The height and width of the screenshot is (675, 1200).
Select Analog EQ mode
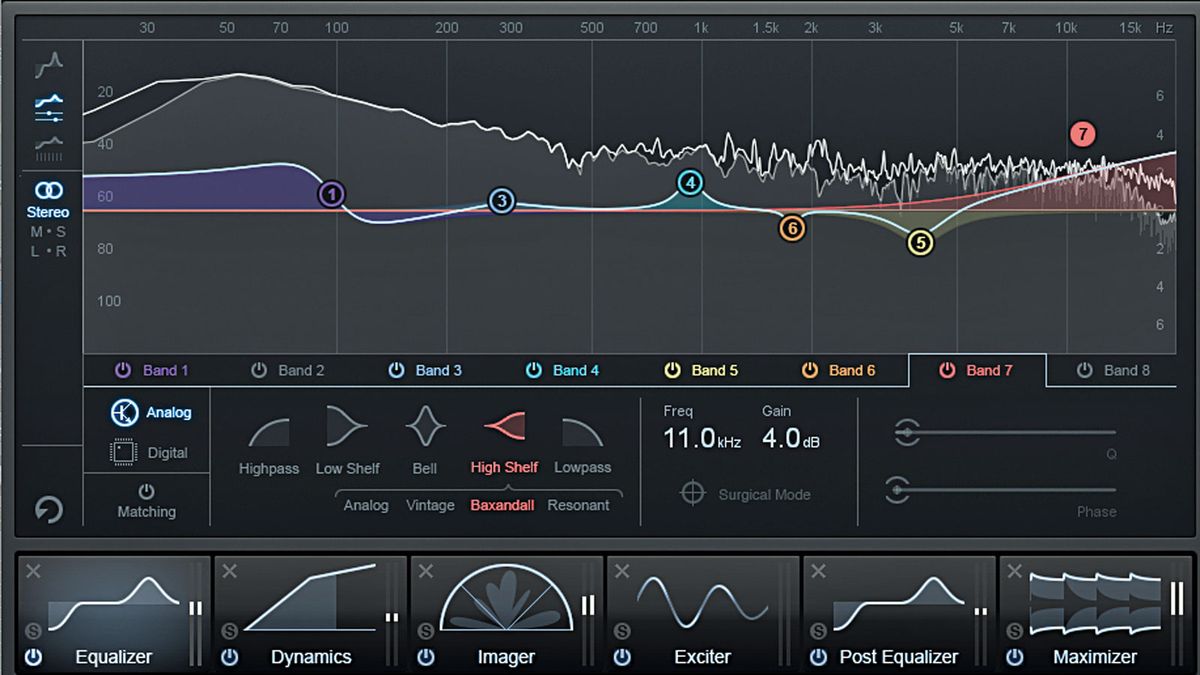tap(151, 412)
